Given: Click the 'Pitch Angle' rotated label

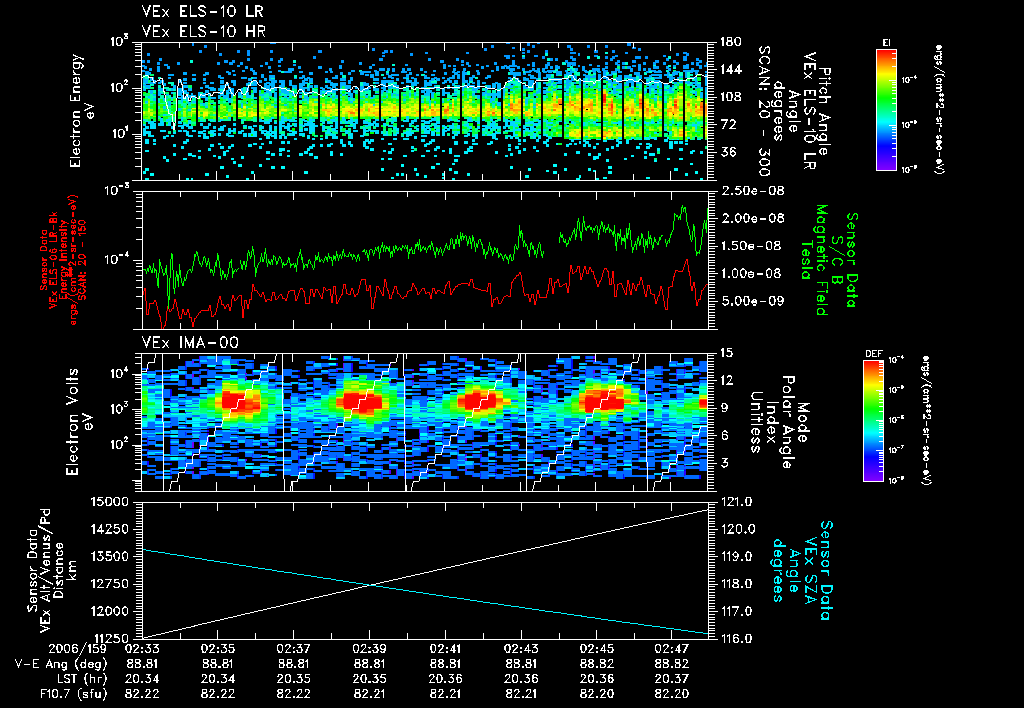Looking at the screenshot, I should point(824,110).
